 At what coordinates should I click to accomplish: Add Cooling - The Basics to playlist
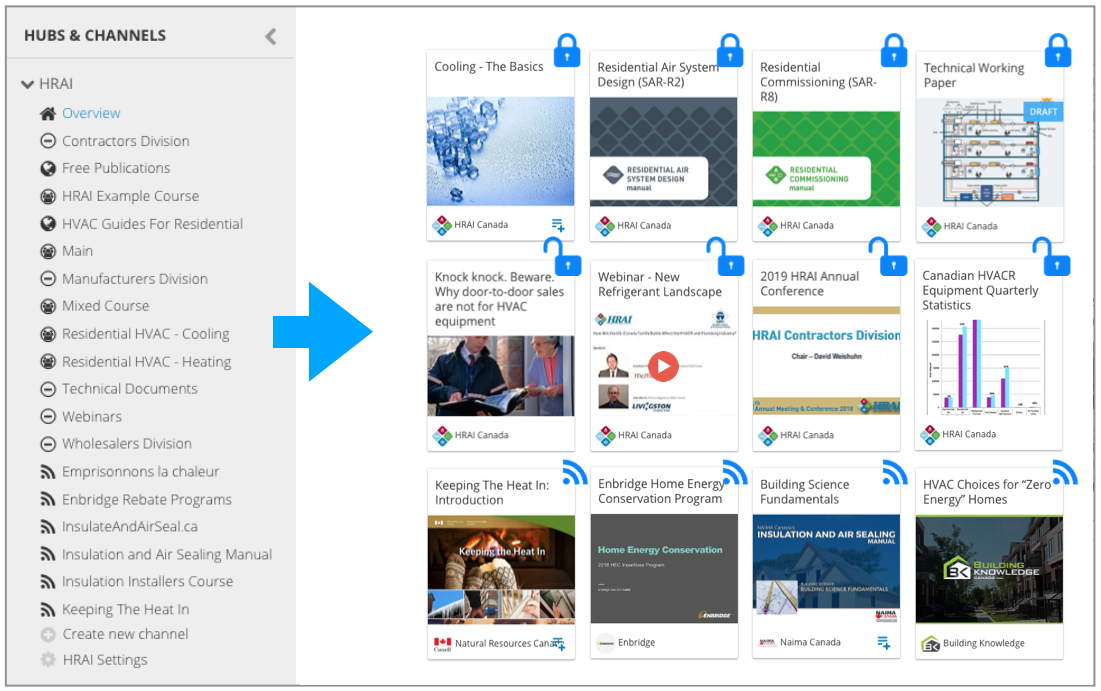click(558, 225)
